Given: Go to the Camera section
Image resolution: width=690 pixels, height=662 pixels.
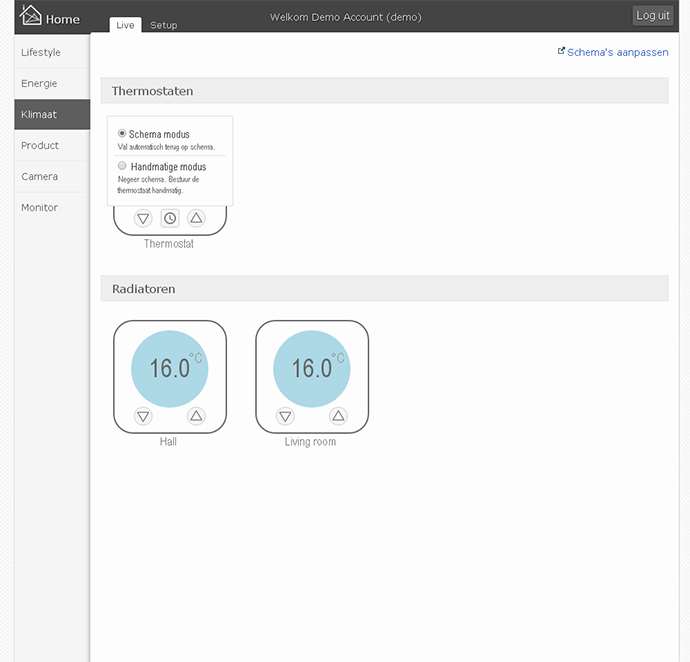Looking at the screenshot, I should (x=39, y=176).
